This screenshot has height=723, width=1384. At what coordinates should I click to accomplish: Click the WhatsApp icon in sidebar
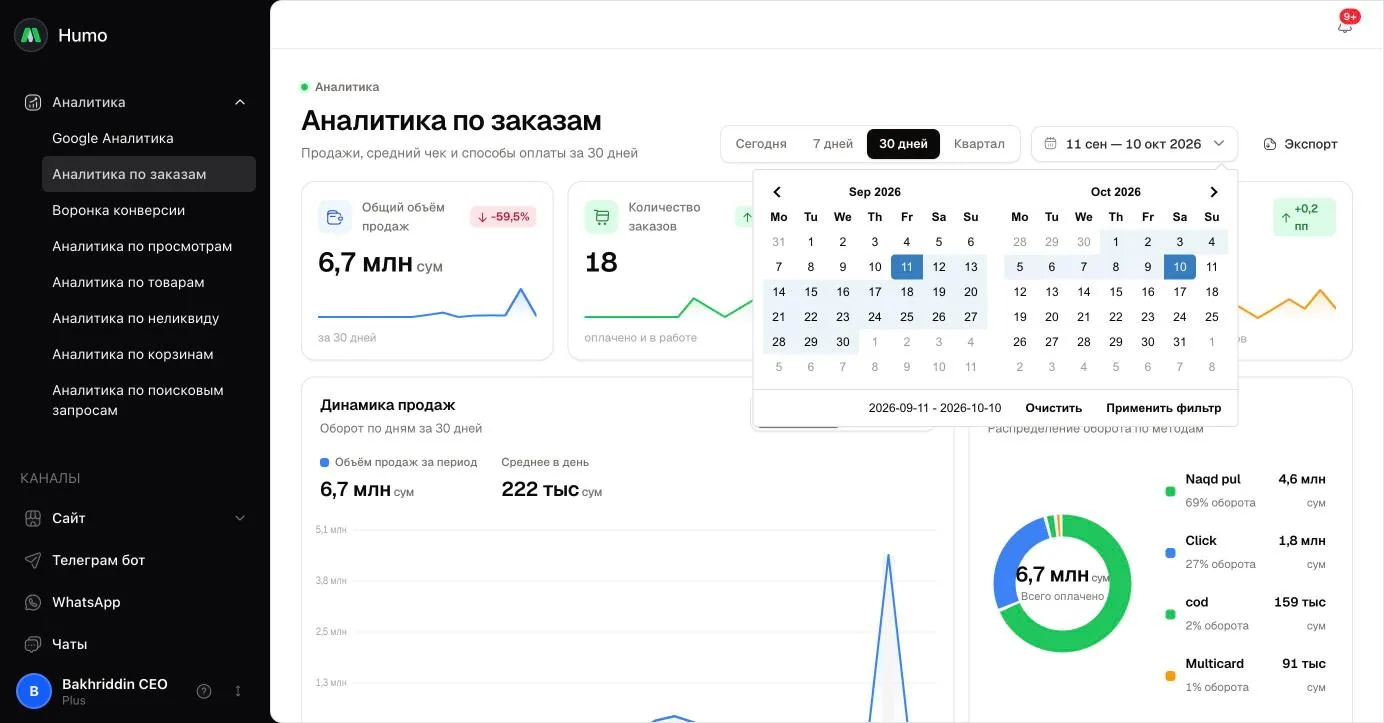point(33,602)
